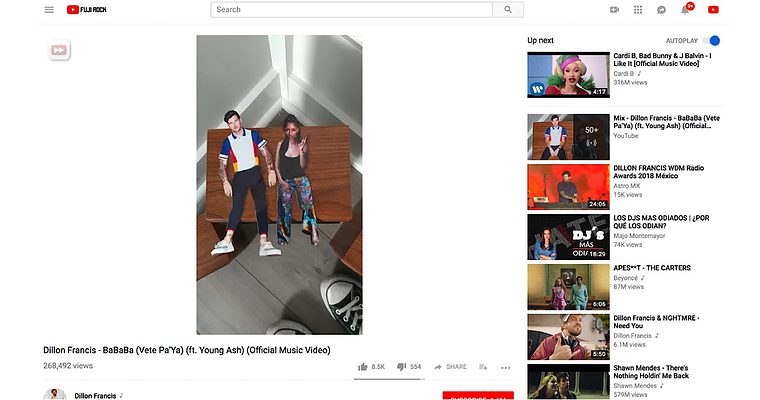
Task: Click the 87M views text
Action: (x=629, y=287)
